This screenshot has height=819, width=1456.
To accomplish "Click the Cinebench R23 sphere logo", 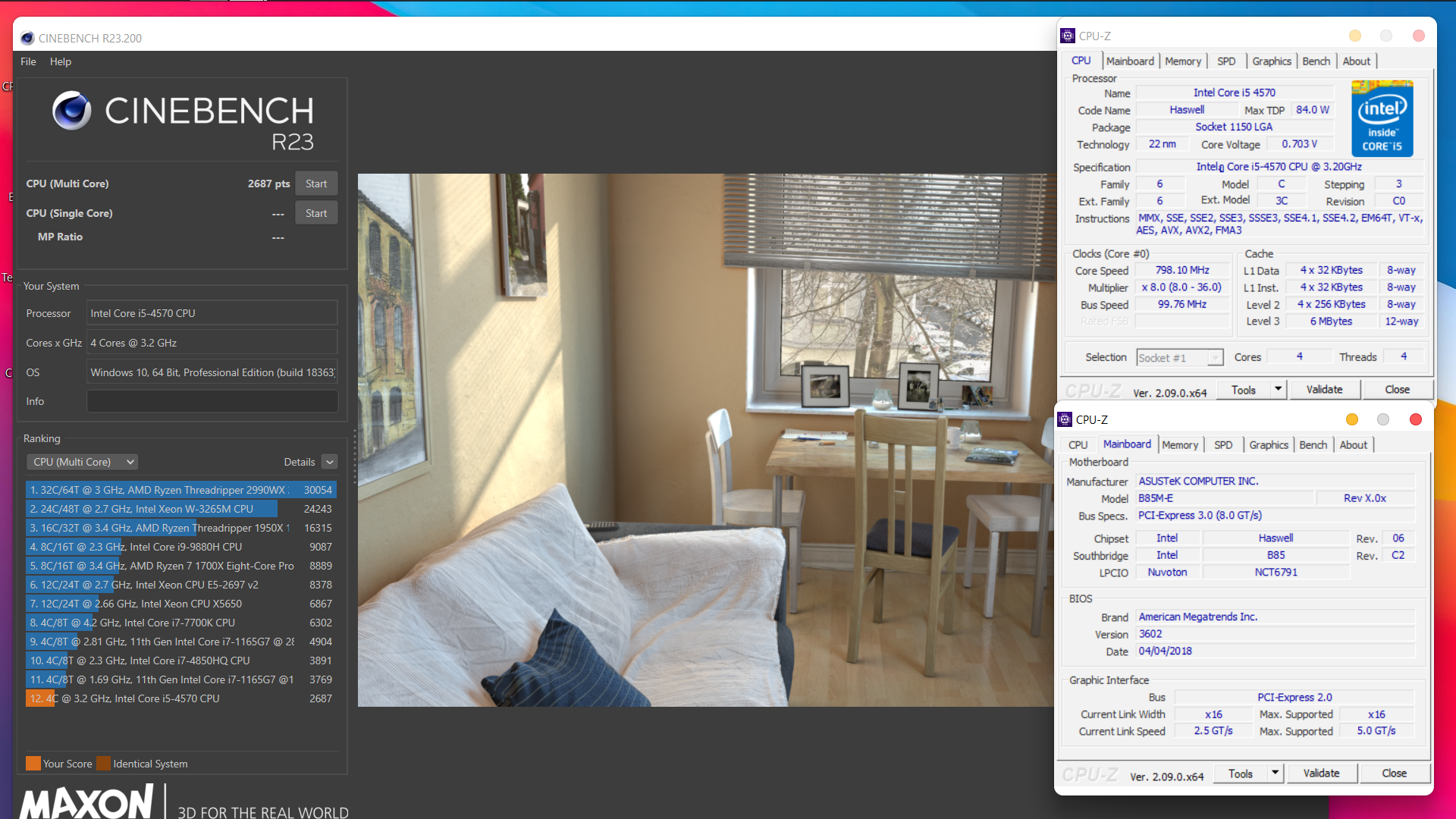I will (72, 111).
